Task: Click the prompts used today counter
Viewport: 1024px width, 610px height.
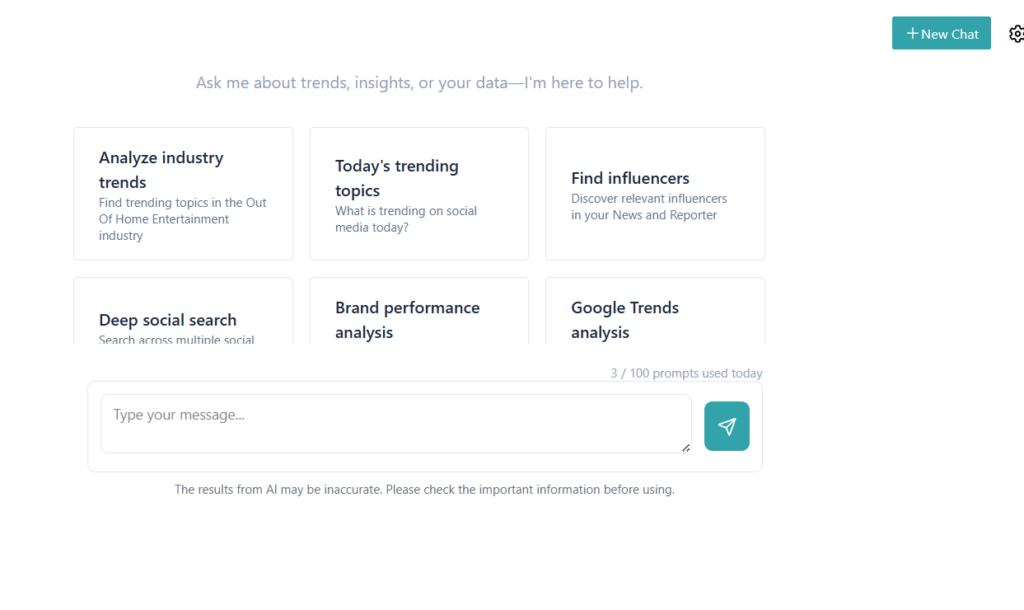Action: pyautogui.click(x=686, y=373)
